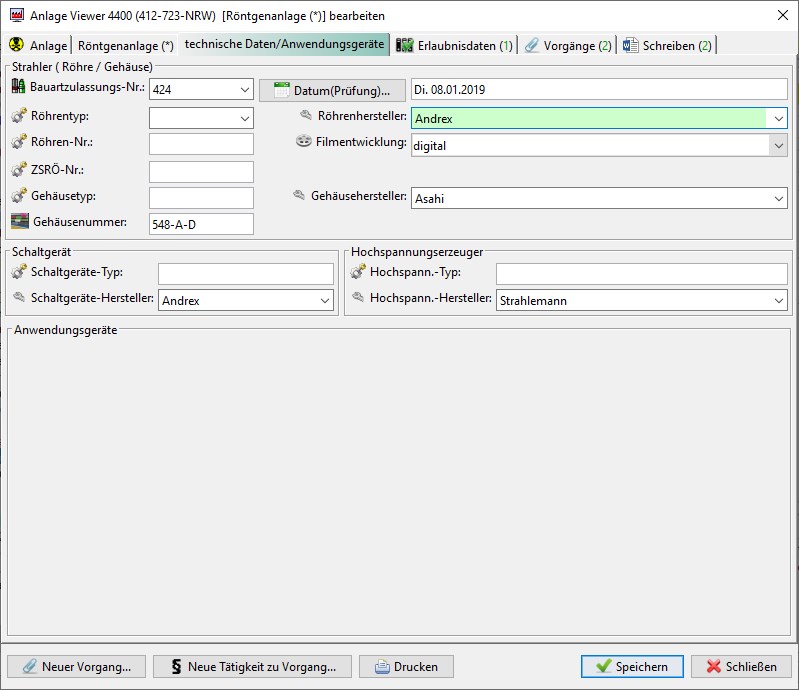This screenshot has height=690, width=799.
Task: Open the Filmentwicklung dropdown list
Action: (x=778, y=145)
